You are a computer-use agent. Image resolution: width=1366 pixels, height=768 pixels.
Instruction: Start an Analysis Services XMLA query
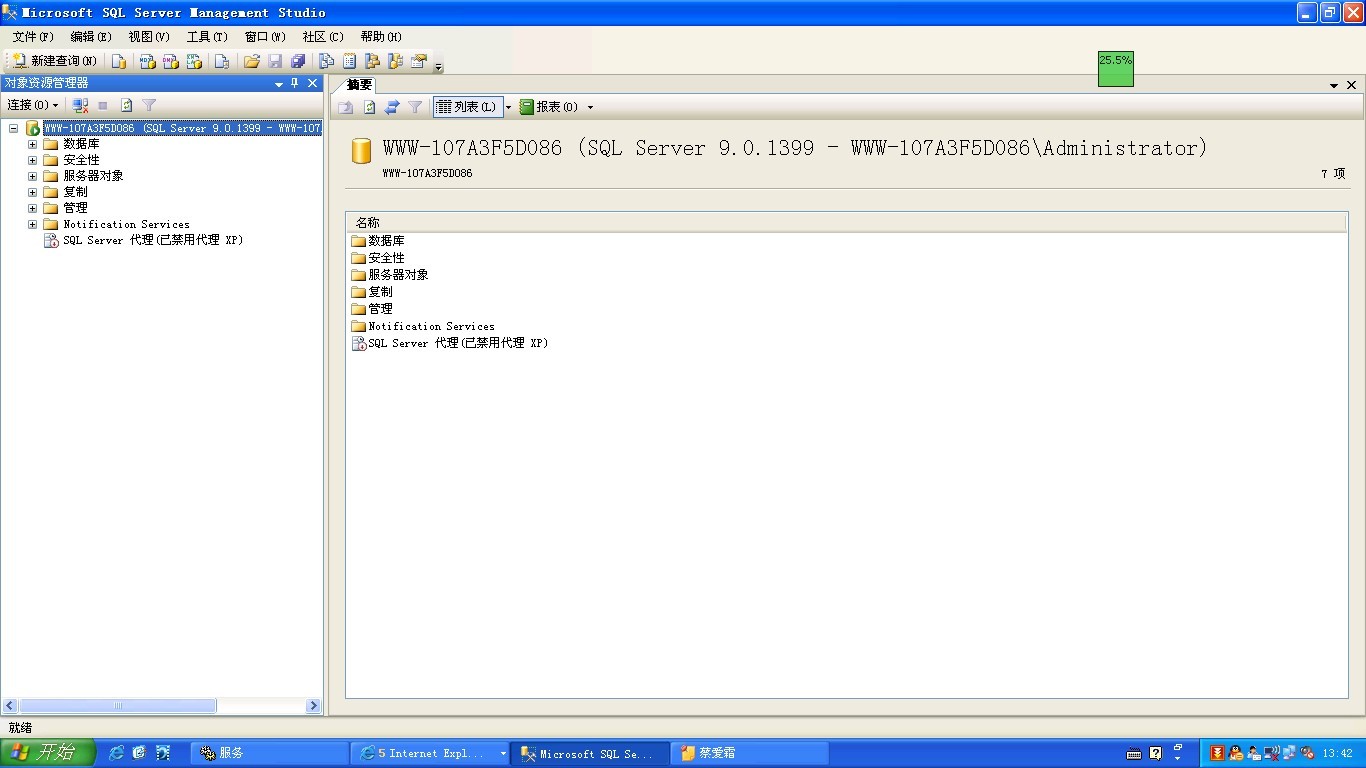coord(194,61)
